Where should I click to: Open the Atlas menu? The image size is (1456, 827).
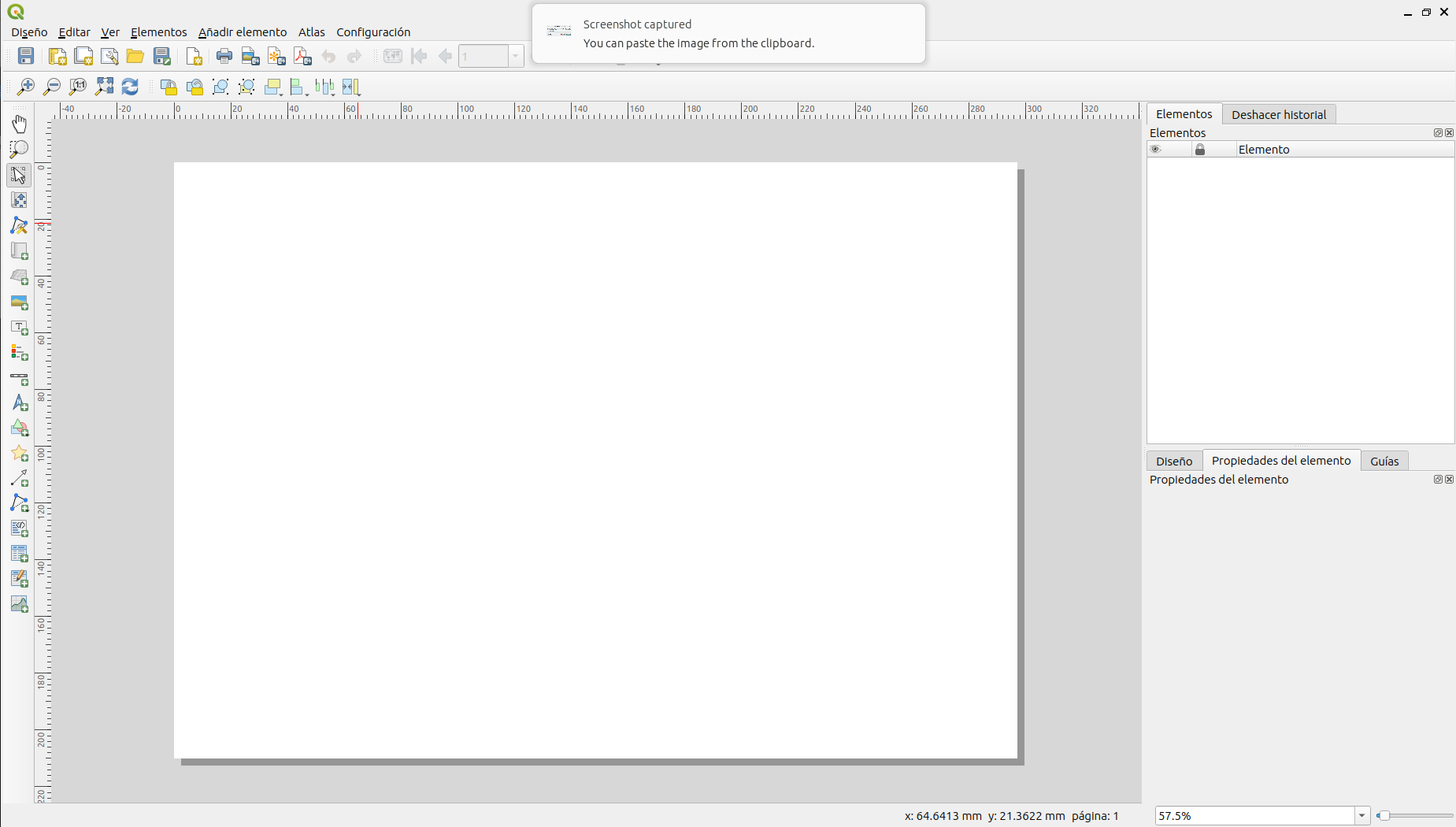[311, 32]
